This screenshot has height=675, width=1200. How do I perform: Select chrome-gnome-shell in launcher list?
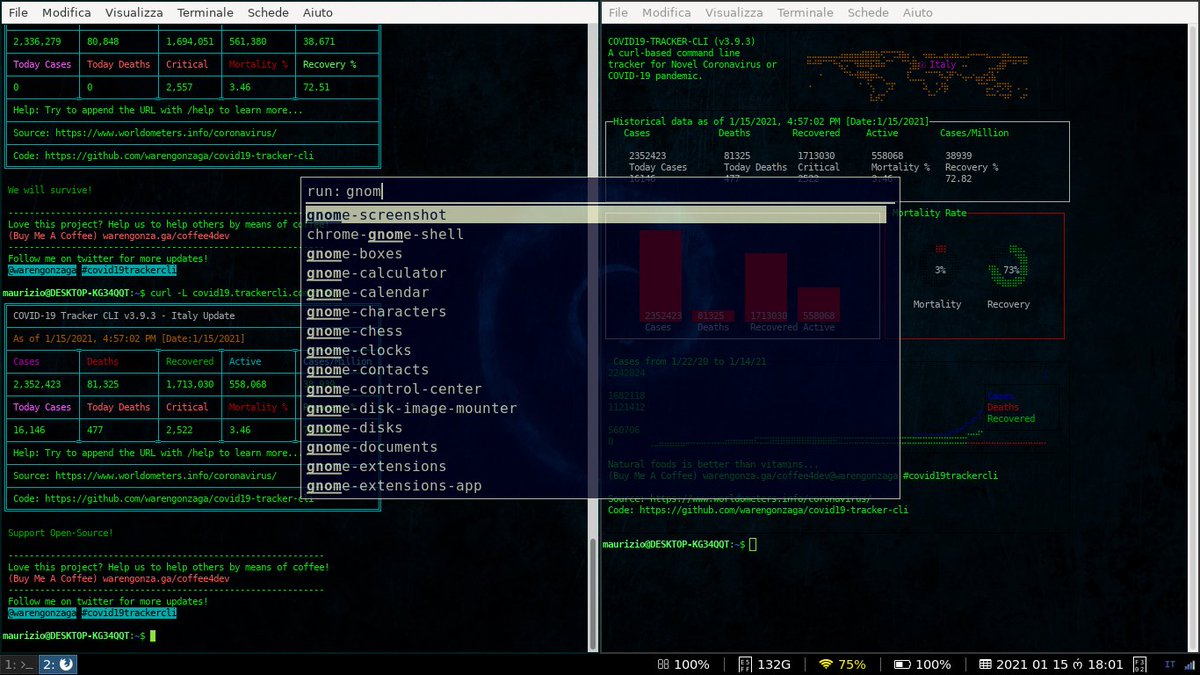tap(595, 234)
